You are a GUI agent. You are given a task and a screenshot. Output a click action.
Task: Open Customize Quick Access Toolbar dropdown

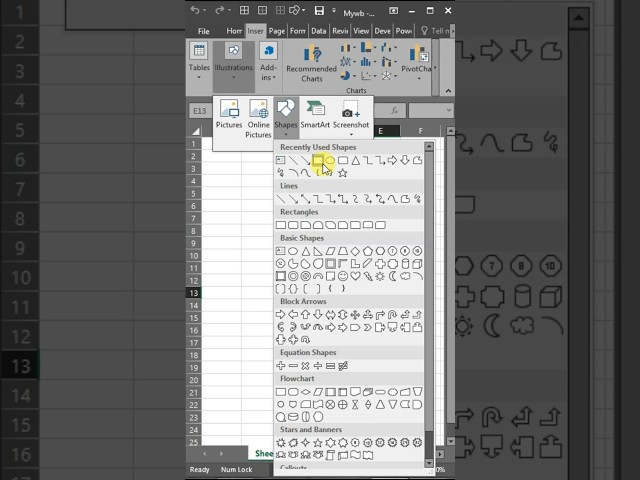[334, 11]
